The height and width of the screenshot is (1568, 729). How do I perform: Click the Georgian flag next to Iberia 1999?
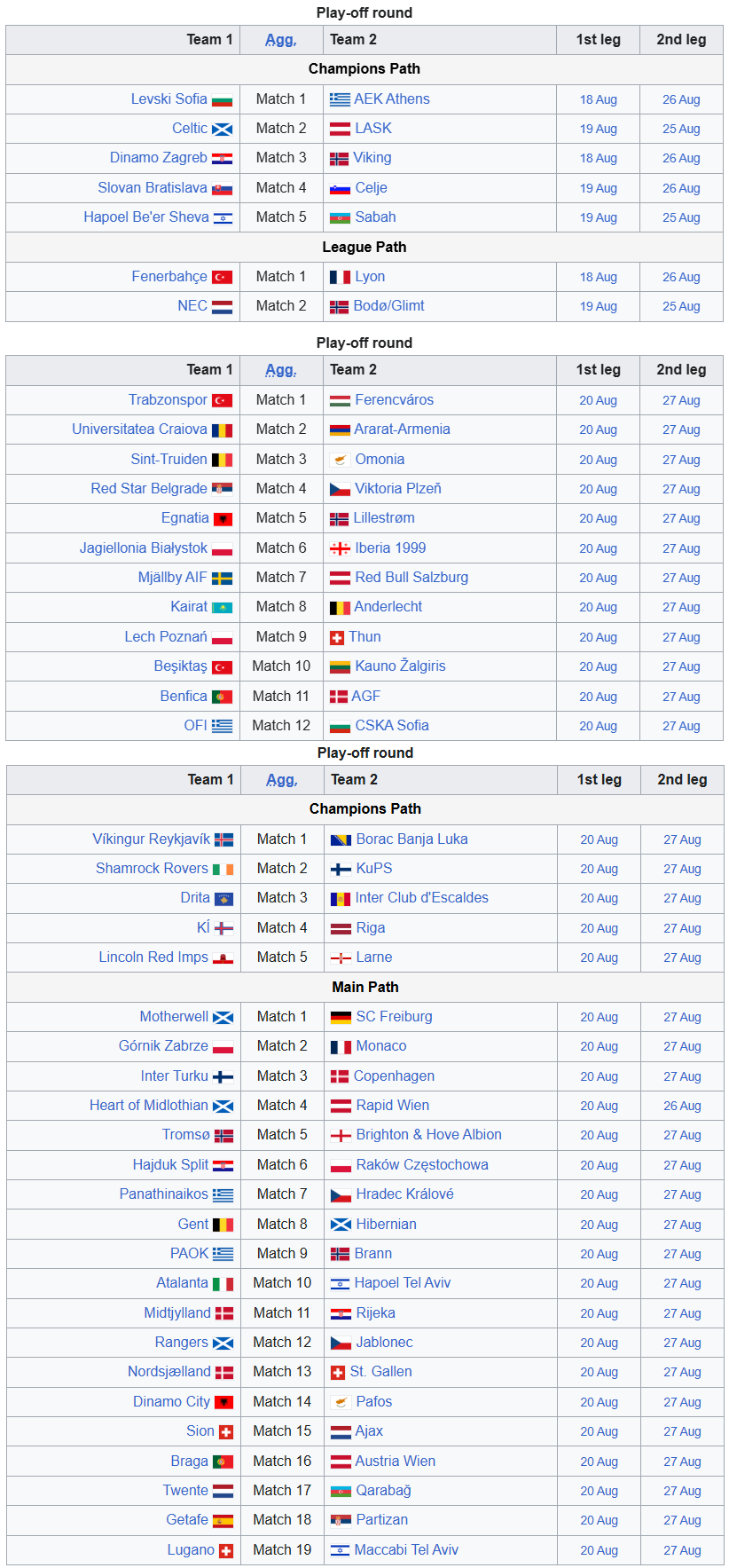[x=340, y=549]
